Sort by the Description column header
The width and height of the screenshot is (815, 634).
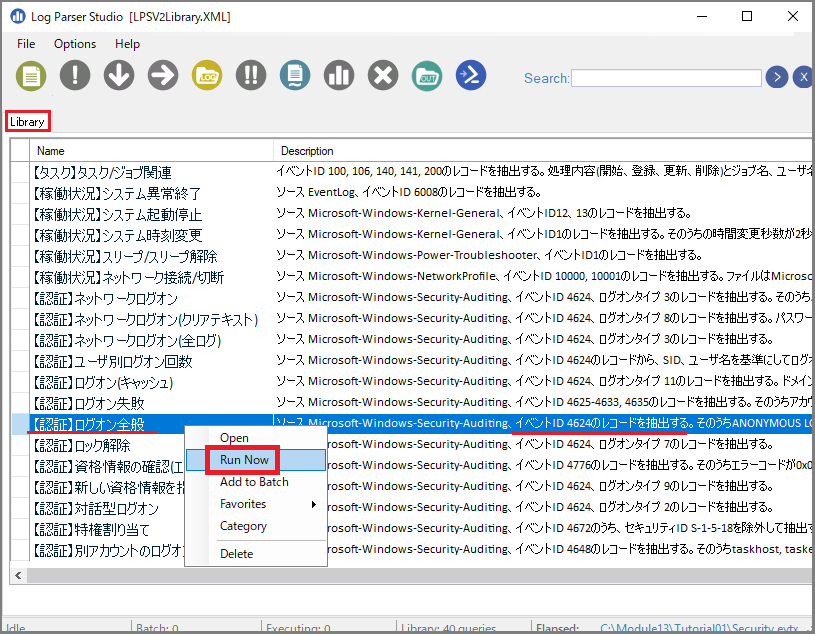click(544, 151)
